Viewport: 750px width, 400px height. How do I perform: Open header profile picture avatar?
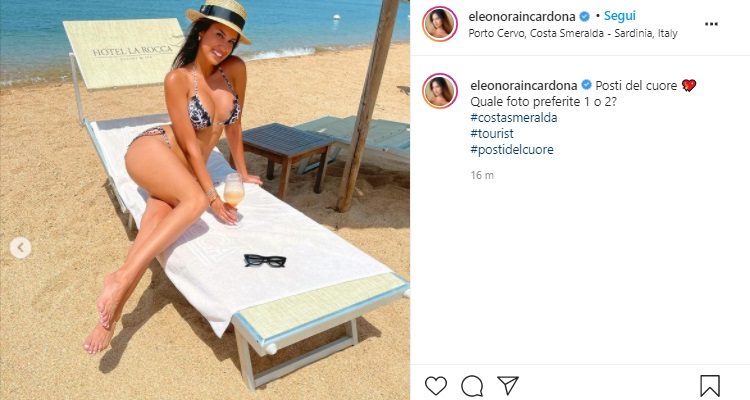(440, 24)
